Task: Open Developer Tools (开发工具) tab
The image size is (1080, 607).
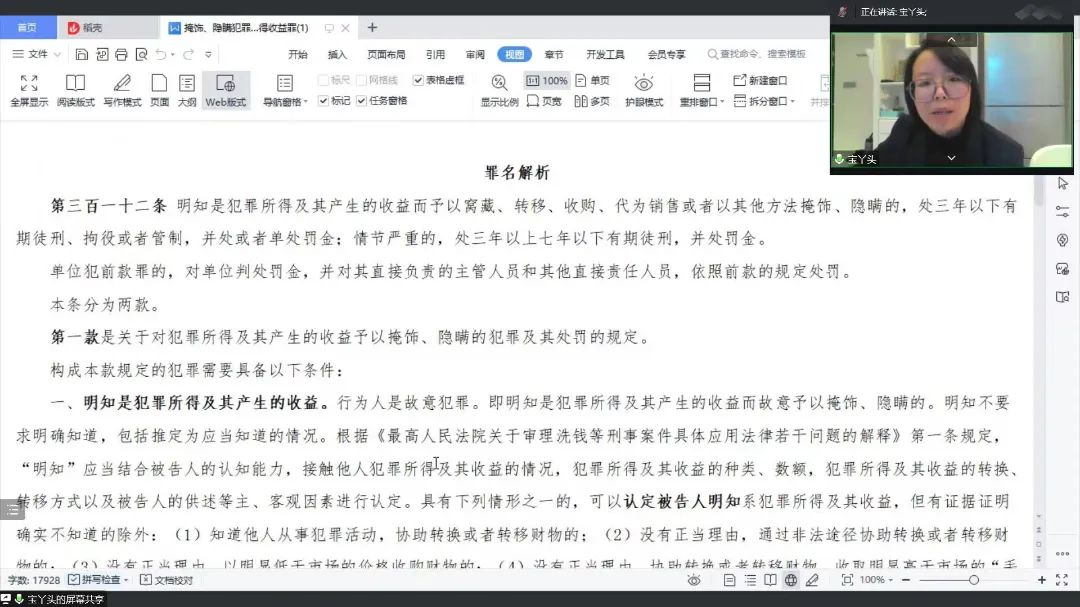Action: click(605, 54)
